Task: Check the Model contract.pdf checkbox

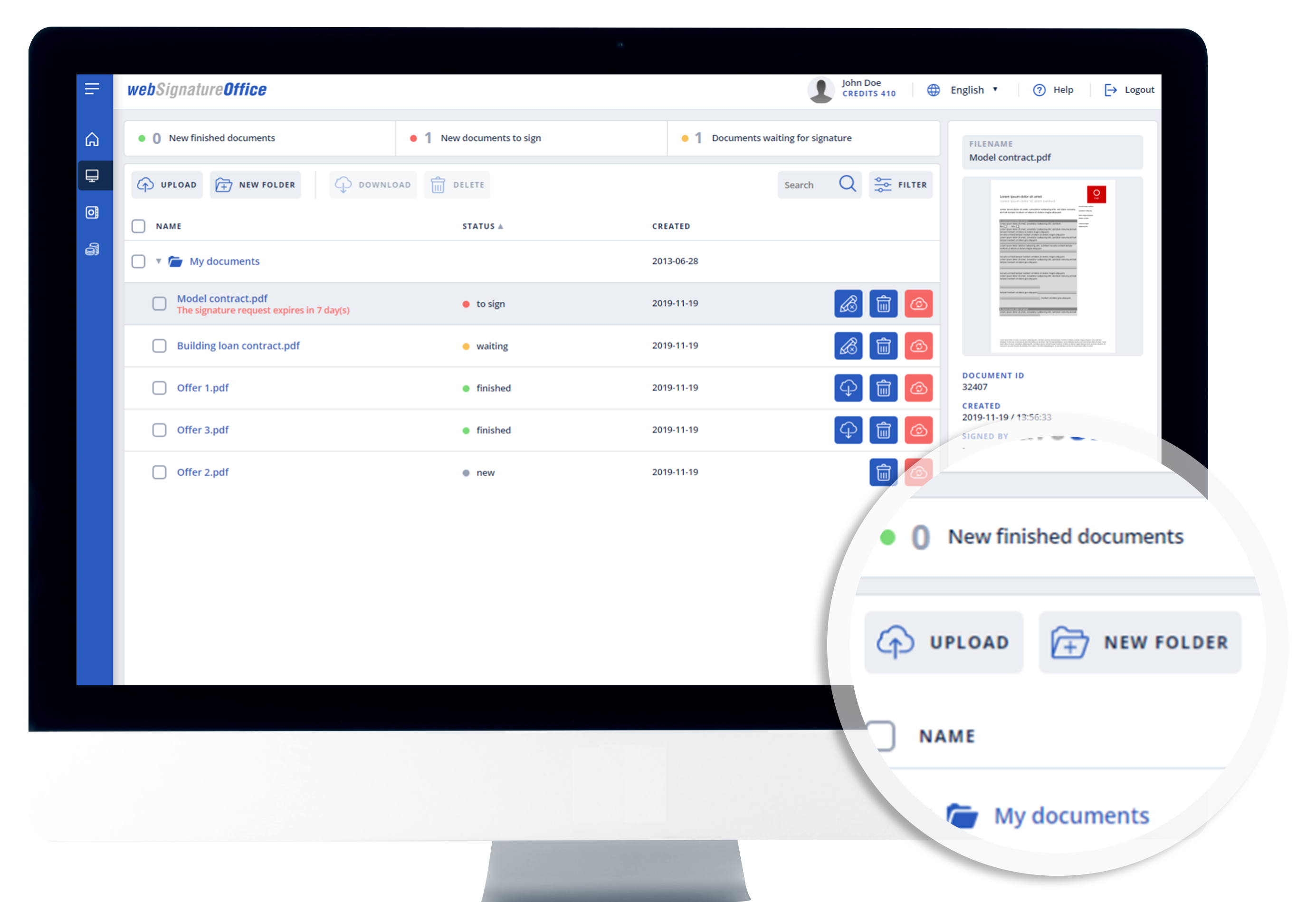Action: point(159,304)
